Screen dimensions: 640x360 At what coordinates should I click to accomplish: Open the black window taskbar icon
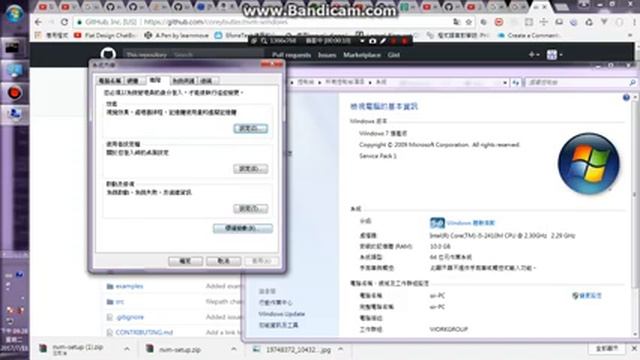[14, 48]
